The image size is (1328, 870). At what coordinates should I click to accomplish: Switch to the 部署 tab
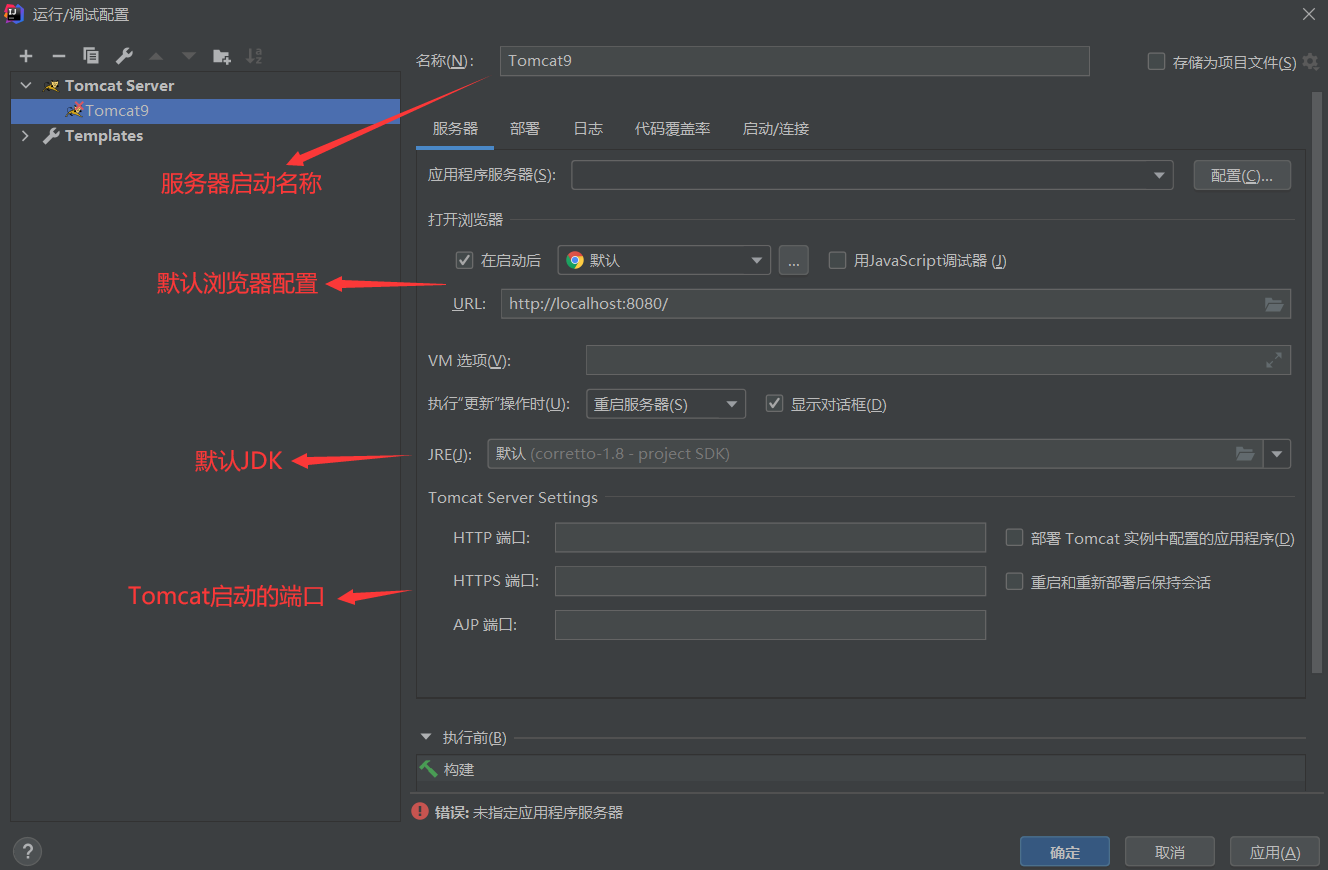tap(525, 129)
